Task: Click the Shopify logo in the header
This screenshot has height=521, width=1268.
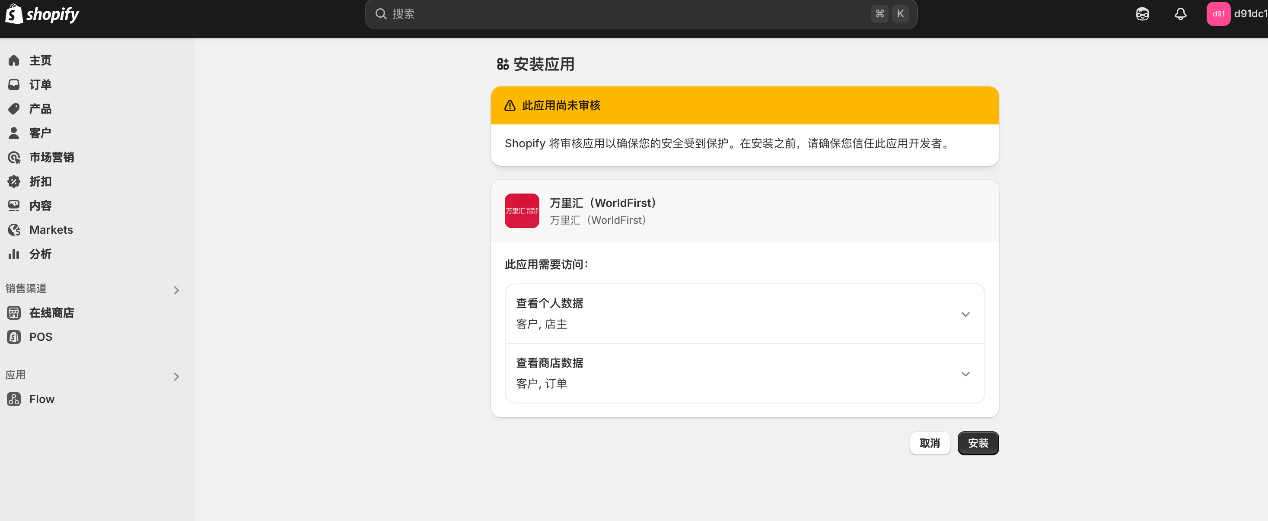Action: [x=42, y=15]
